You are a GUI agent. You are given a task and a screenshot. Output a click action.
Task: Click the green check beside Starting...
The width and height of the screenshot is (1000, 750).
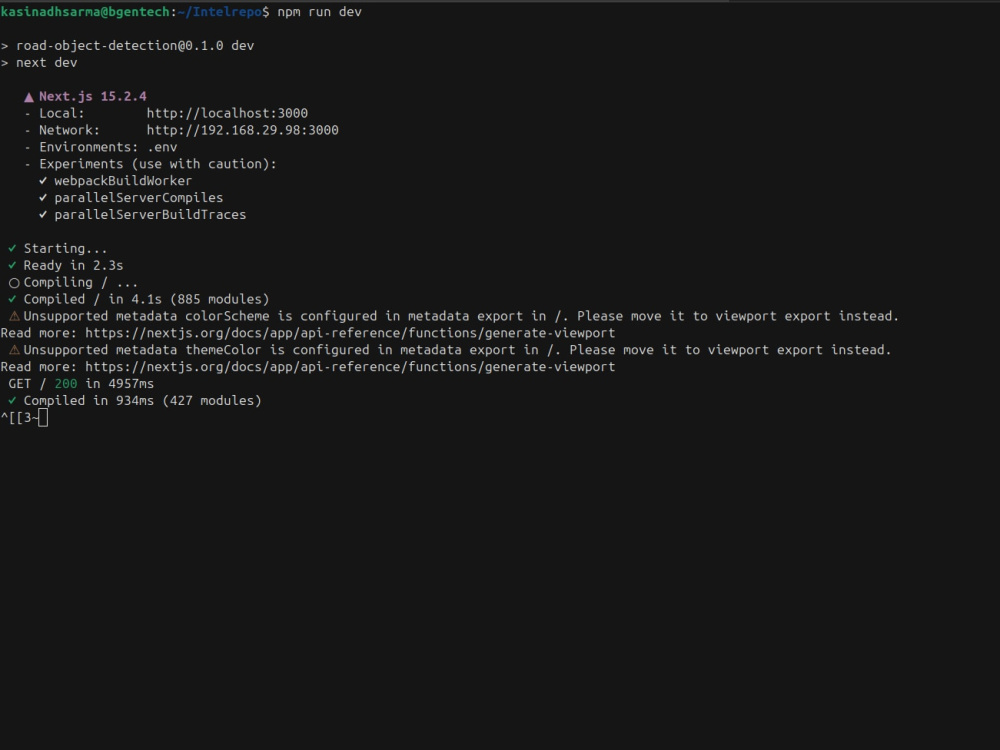pos(12,248)
